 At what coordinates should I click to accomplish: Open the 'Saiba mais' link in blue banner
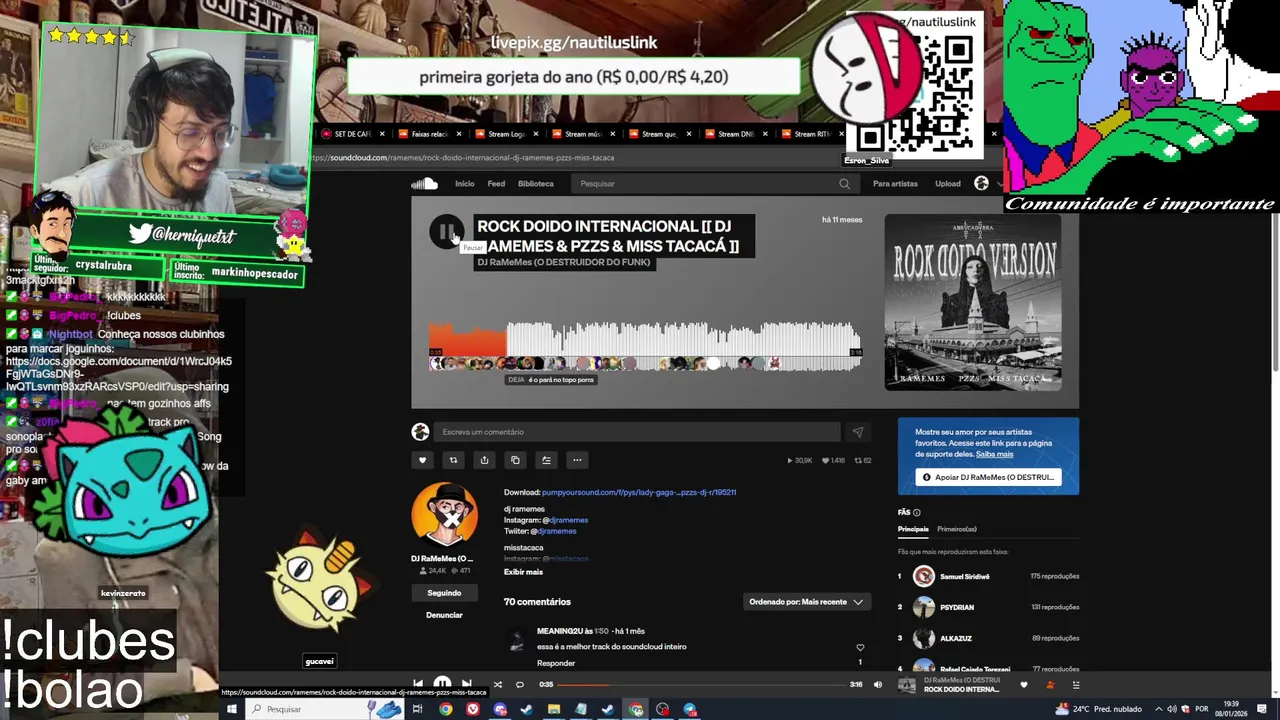(994, 454)
